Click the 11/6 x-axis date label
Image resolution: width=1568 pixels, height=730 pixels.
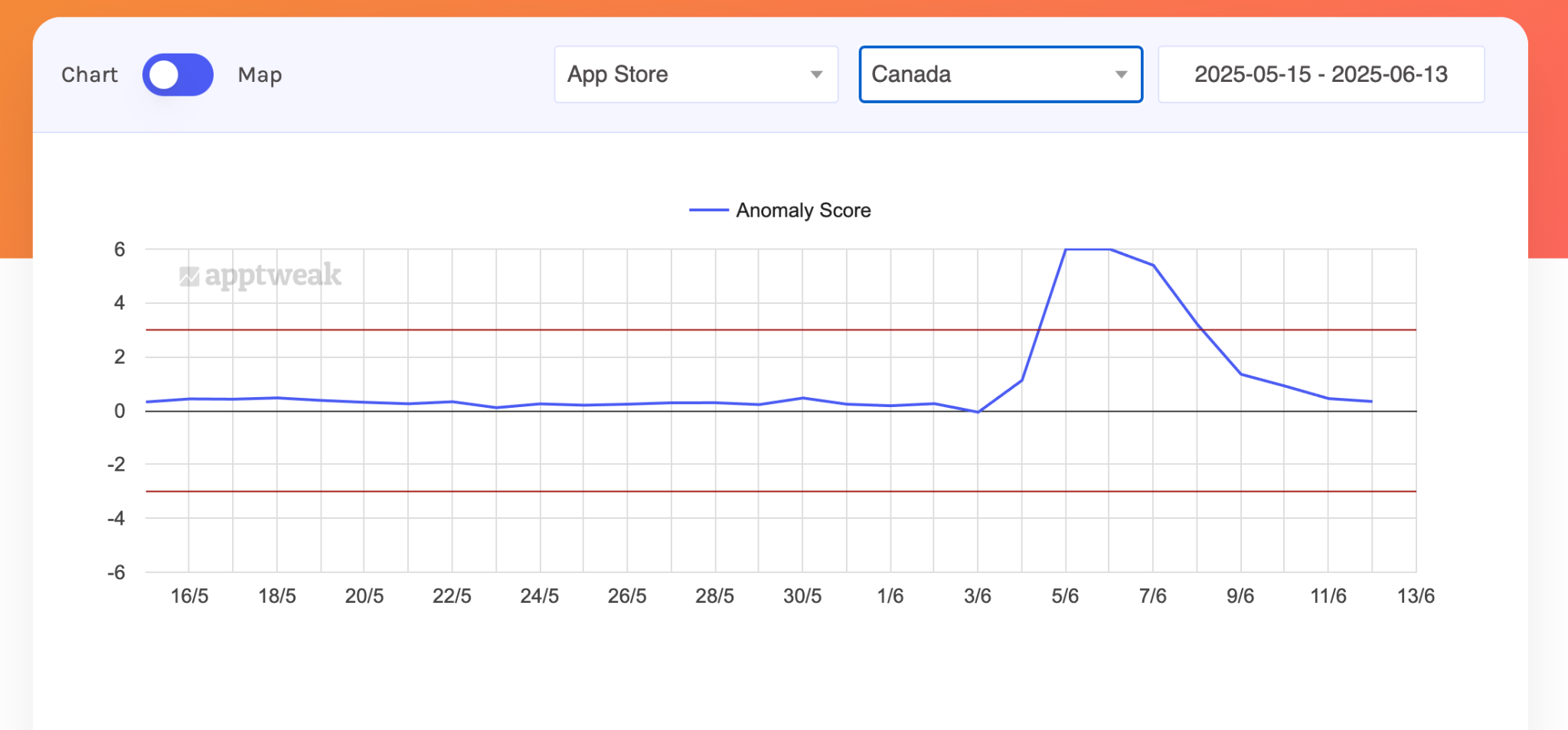click(x=1328, y=596)
